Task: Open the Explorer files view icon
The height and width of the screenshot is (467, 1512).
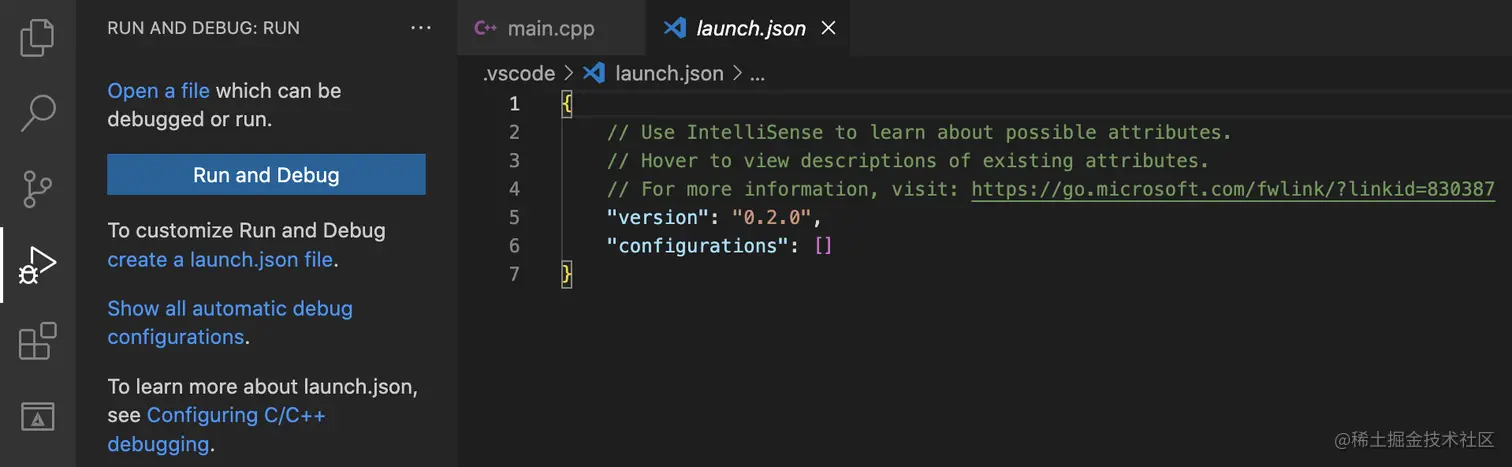Action: pyautogui.click(x=38, y=36)
